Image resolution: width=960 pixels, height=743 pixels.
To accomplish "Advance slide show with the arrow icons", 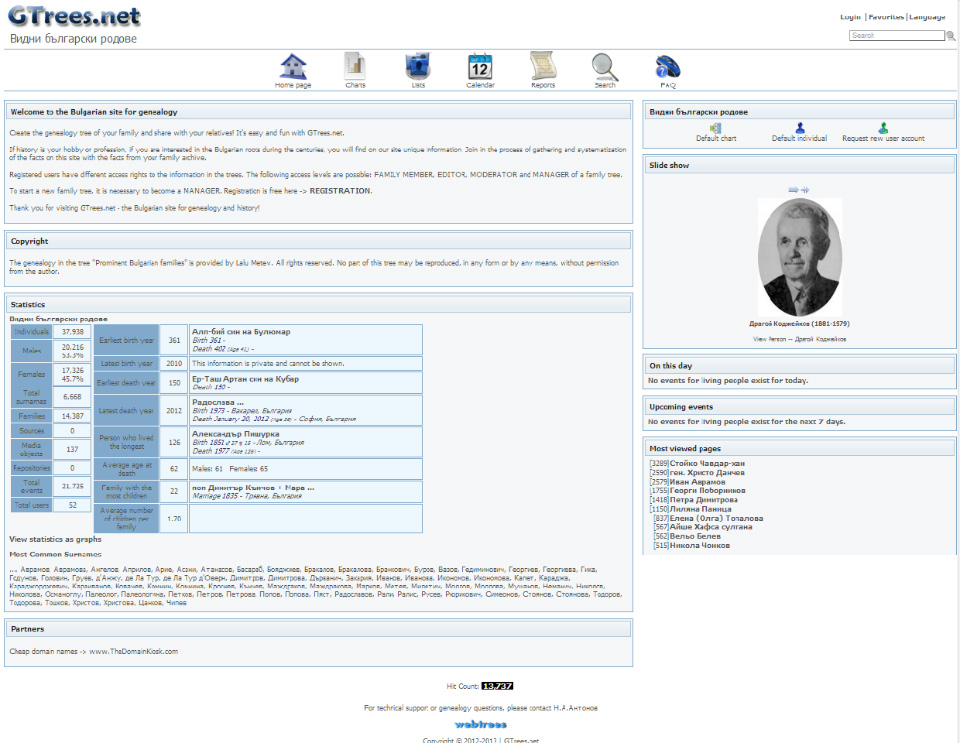I will (x=798, y=189).
